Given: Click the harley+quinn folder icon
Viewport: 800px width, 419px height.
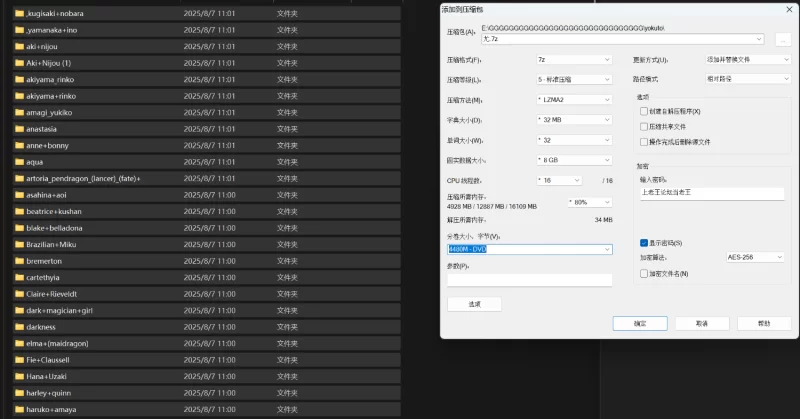Looking at the screenshot, I should [x=19, y=393].
